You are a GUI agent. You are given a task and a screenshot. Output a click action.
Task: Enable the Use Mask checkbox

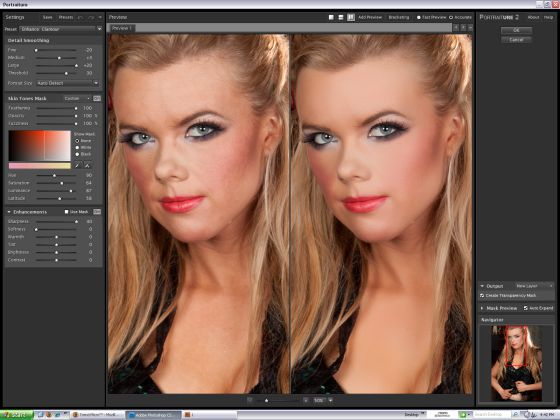(x=66, y=212)
